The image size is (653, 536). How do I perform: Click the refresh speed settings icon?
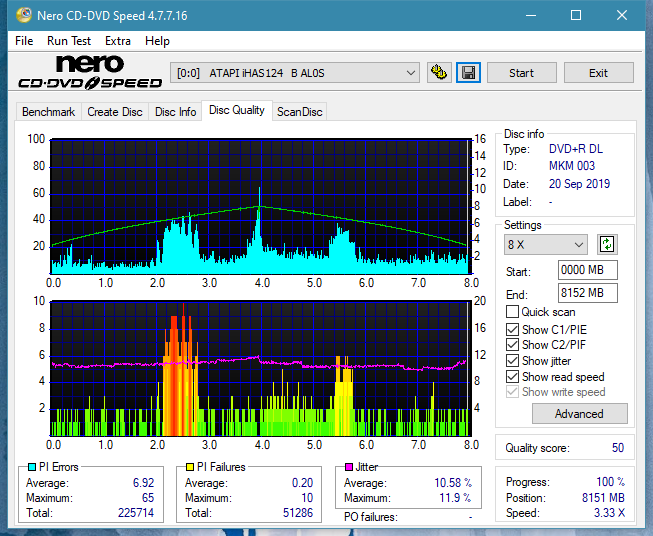607,244
